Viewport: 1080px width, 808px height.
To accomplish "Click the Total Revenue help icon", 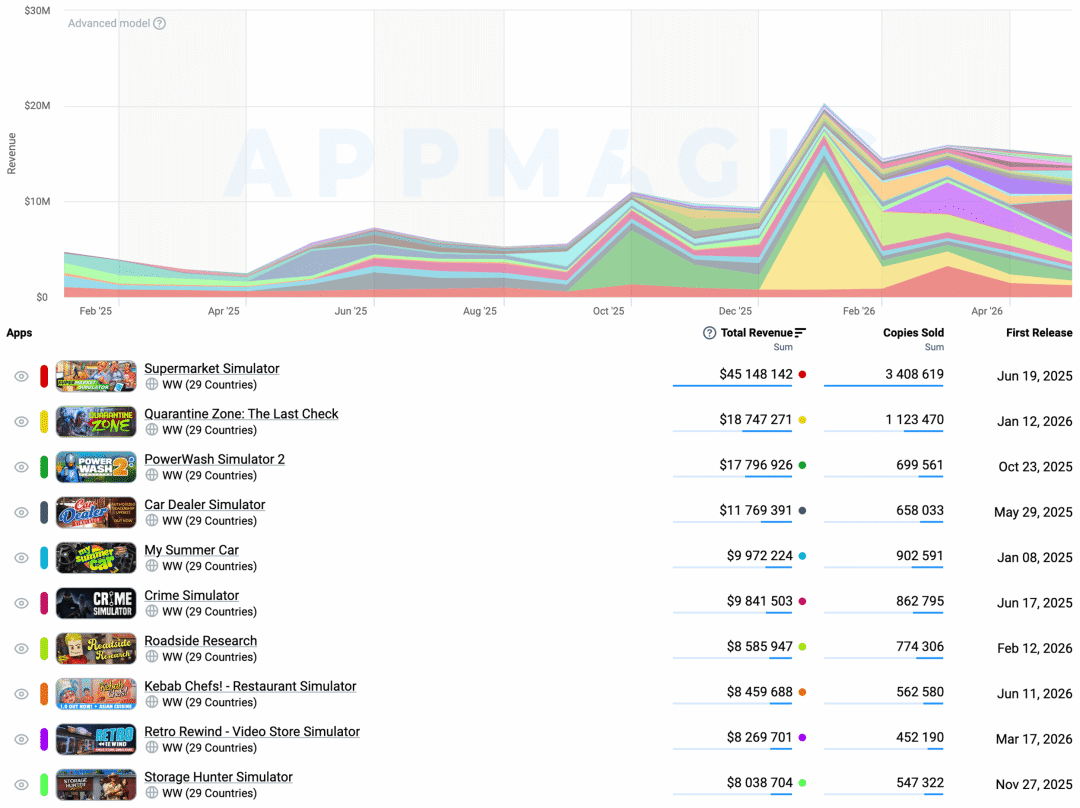I will (x=709, y=333).
